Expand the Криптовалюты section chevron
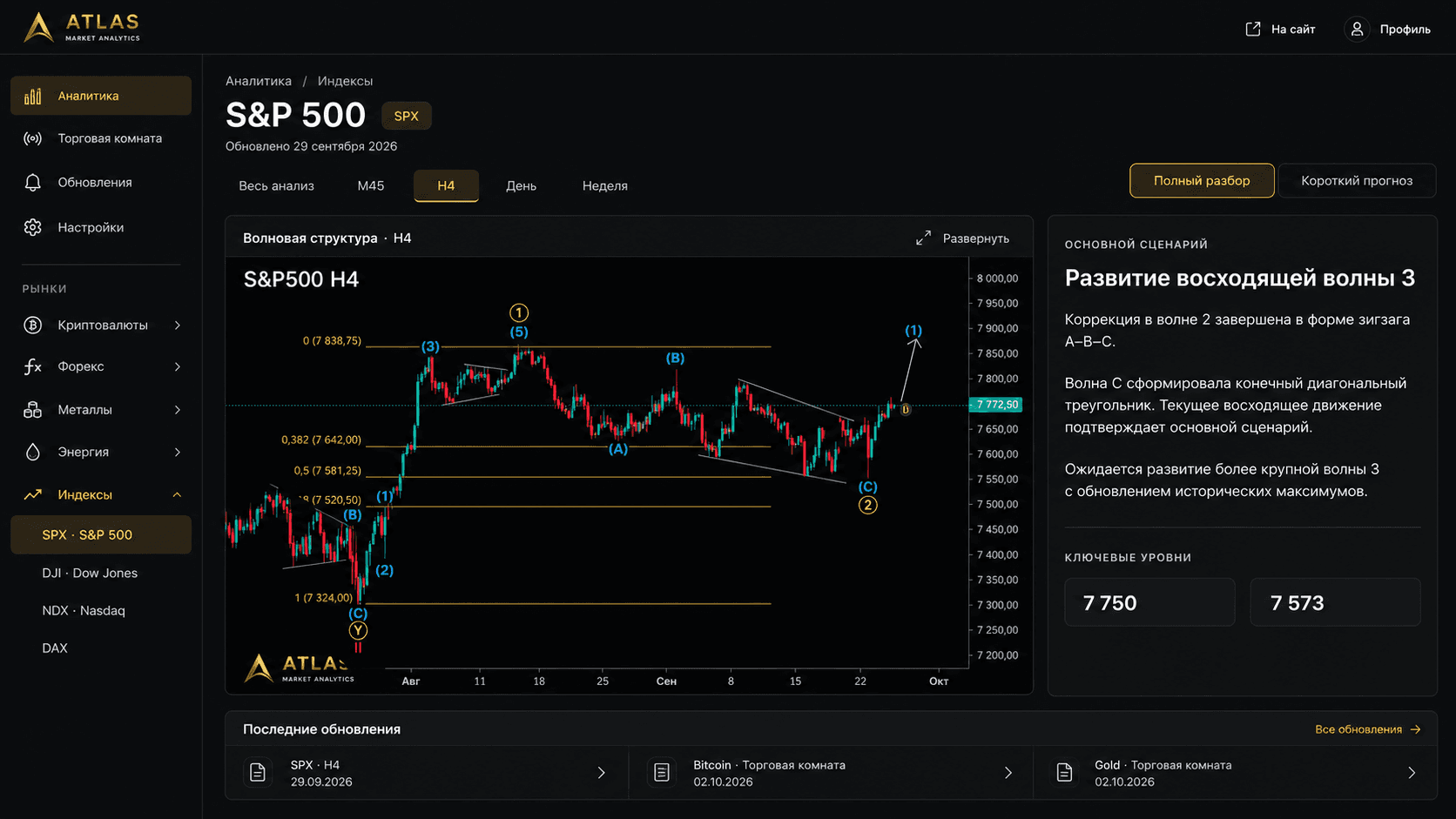 point(178,325)
